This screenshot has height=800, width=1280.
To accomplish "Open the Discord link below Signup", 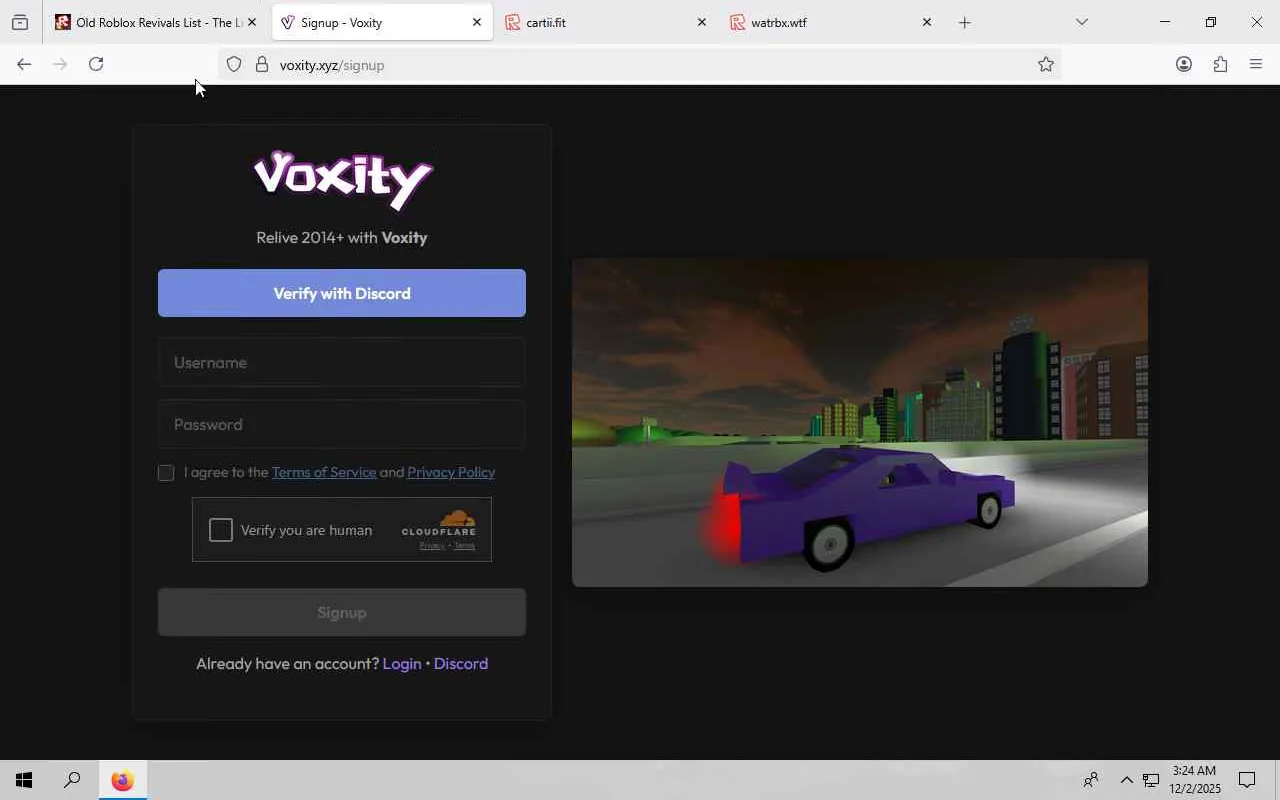I will 461,664.
